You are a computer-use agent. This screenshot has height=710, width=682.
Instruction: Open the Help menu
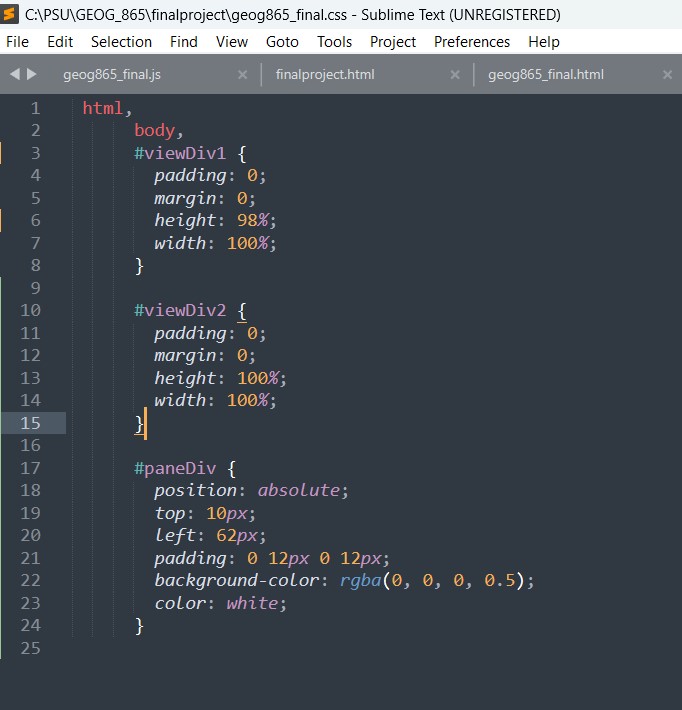coord(544,42)
